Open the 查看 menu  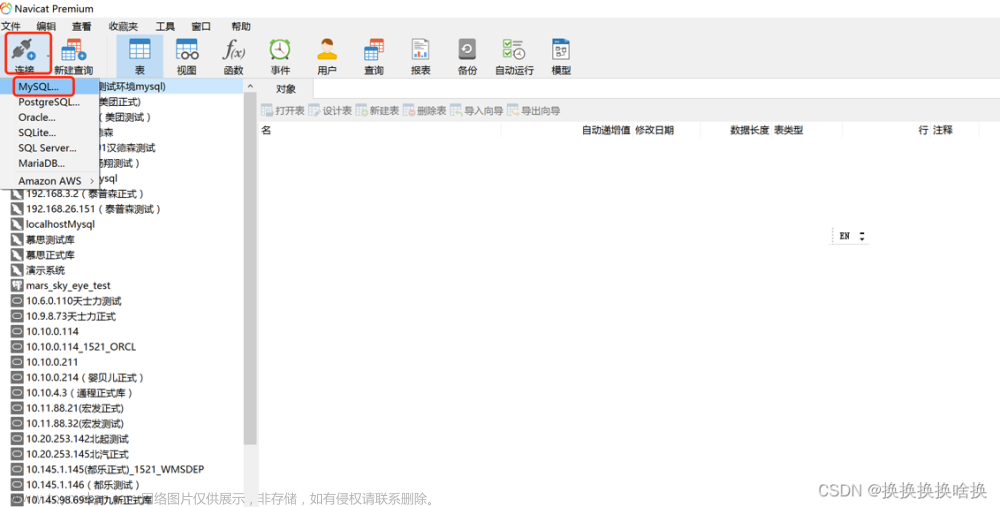[x=82, y=26]
